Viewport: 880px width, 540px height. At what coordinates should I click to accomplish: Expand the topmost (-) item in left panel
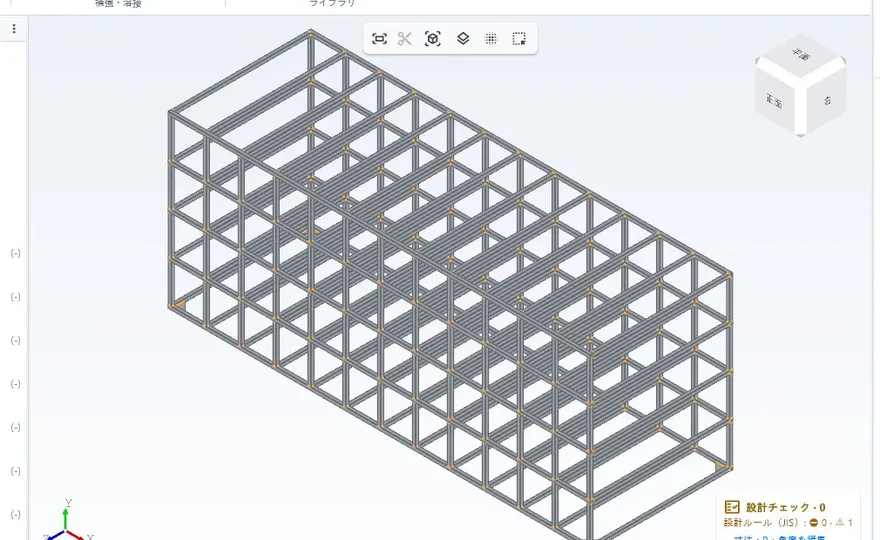point(16,253)
